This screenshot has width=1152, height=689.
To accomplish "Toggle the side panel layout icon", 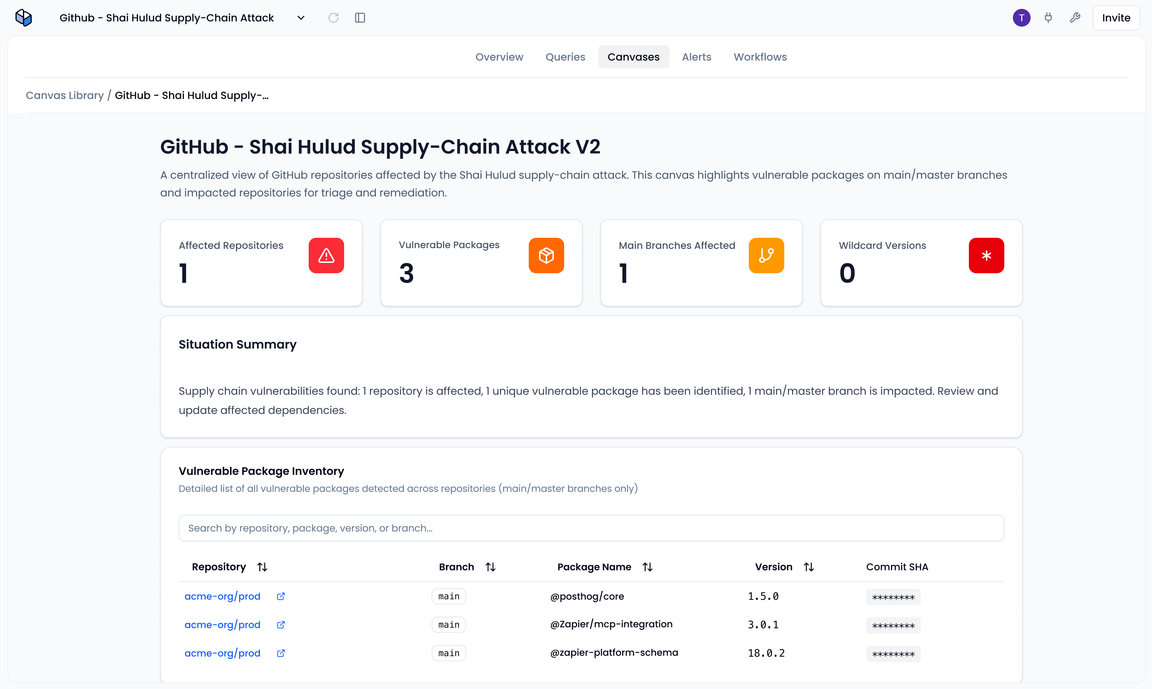I will [x=360, y=17].
